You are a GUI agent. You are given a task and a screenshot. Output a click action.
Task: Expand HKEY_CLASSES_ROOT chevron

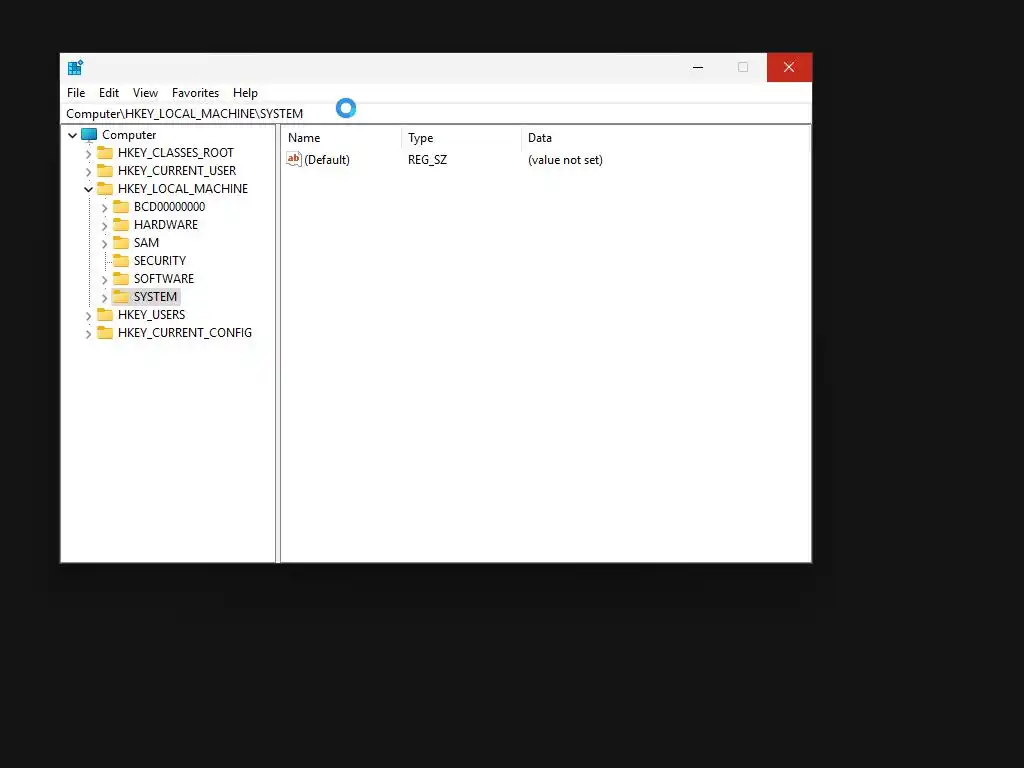pos(89,154)
